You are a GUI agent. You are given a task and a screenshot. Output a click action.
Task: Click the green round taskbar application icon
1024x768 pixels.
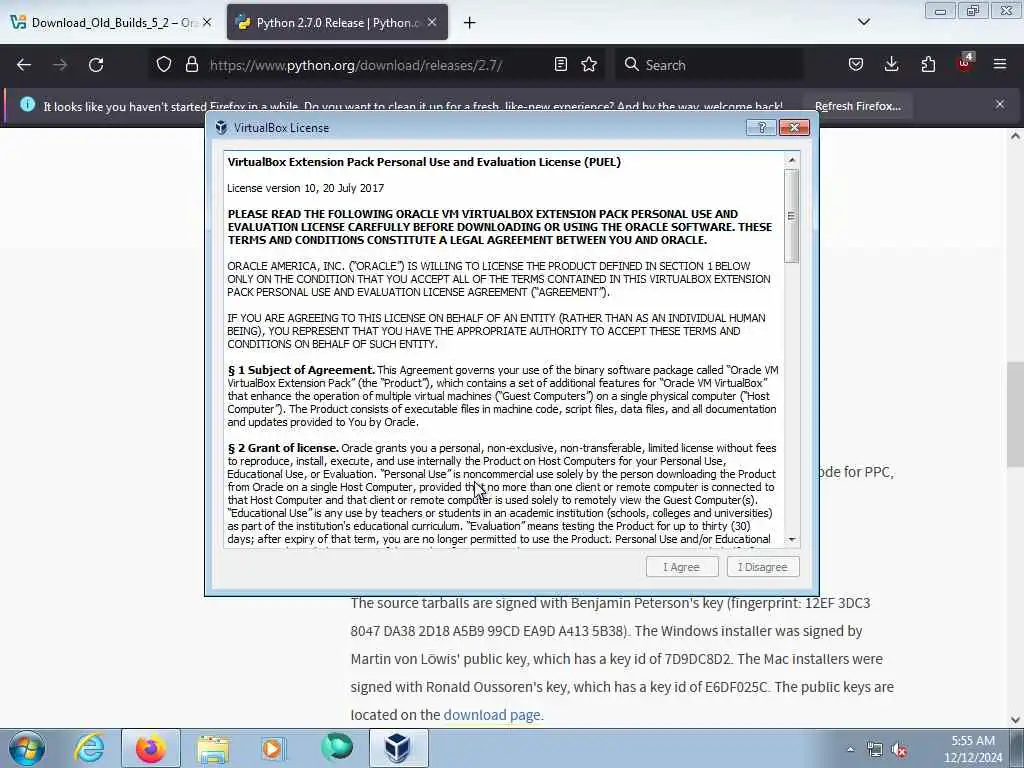337,747
